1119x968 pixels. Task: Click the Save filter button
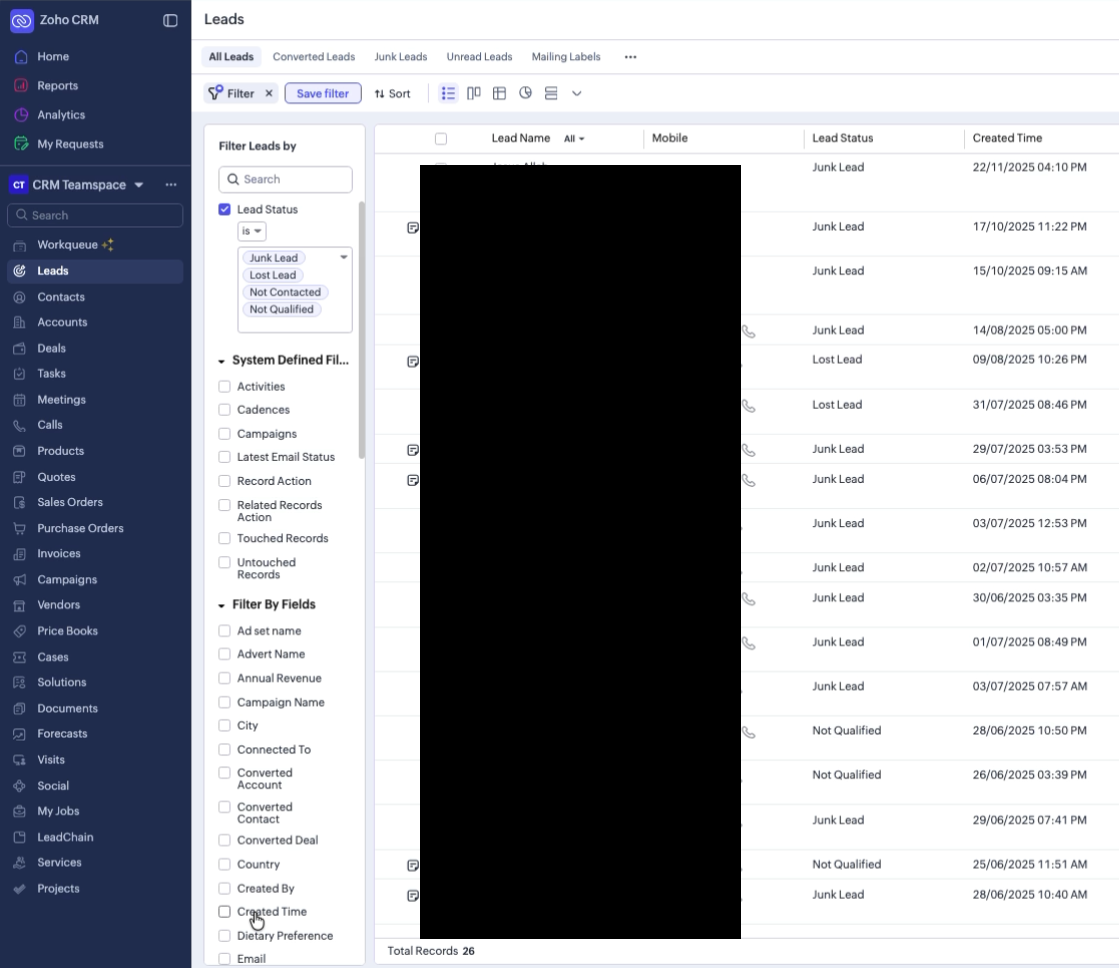(323, 94)
